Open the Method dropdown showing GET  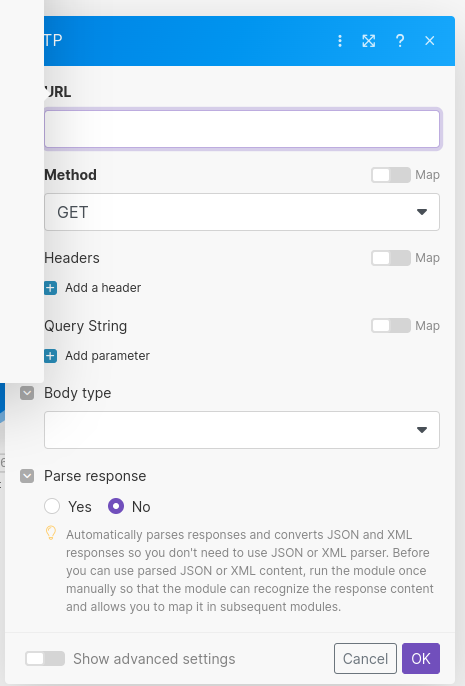[x=242, y=212]
